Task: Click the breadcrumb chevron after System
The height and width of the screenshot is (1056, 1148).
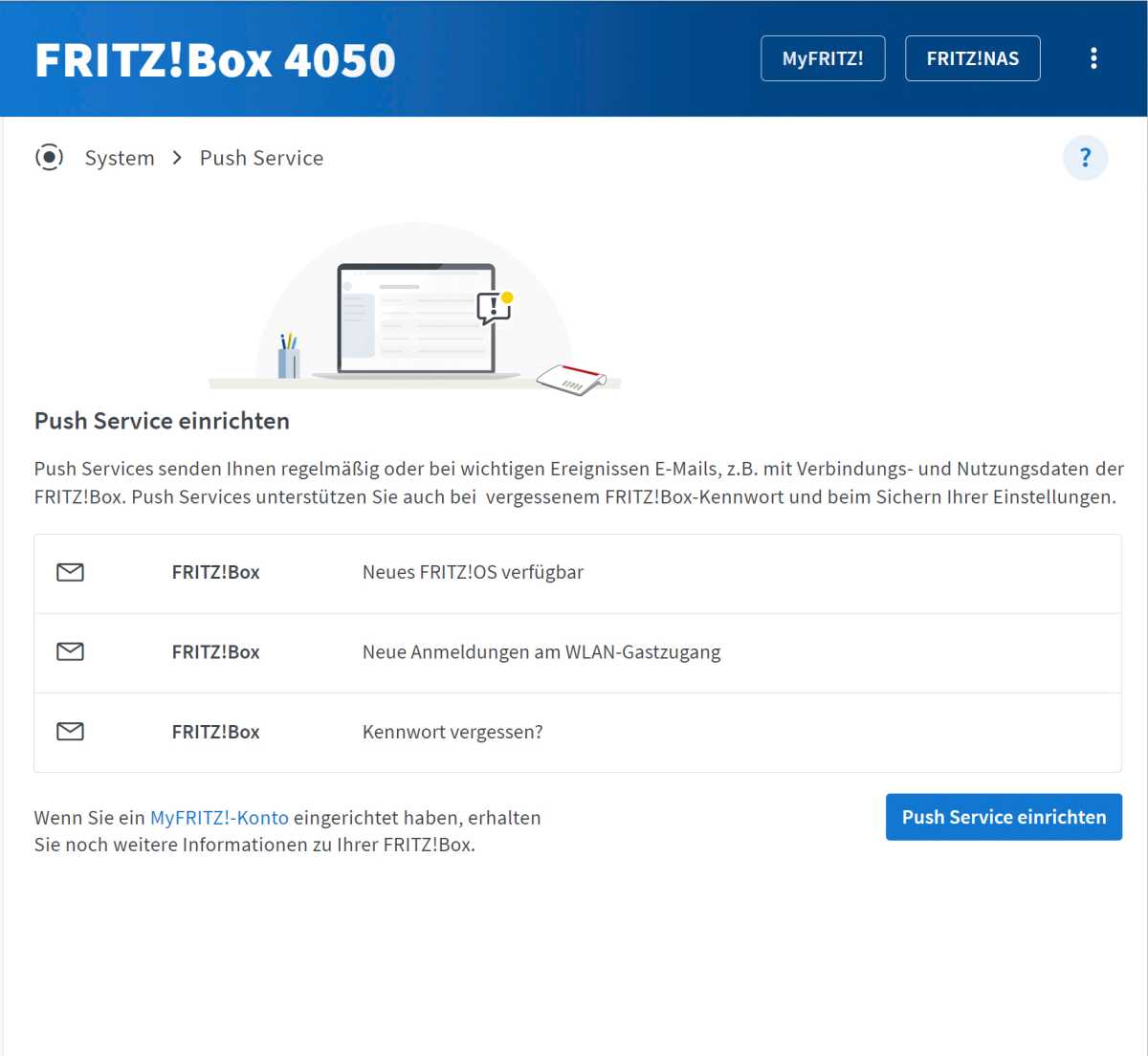Action: click(177, 158)
